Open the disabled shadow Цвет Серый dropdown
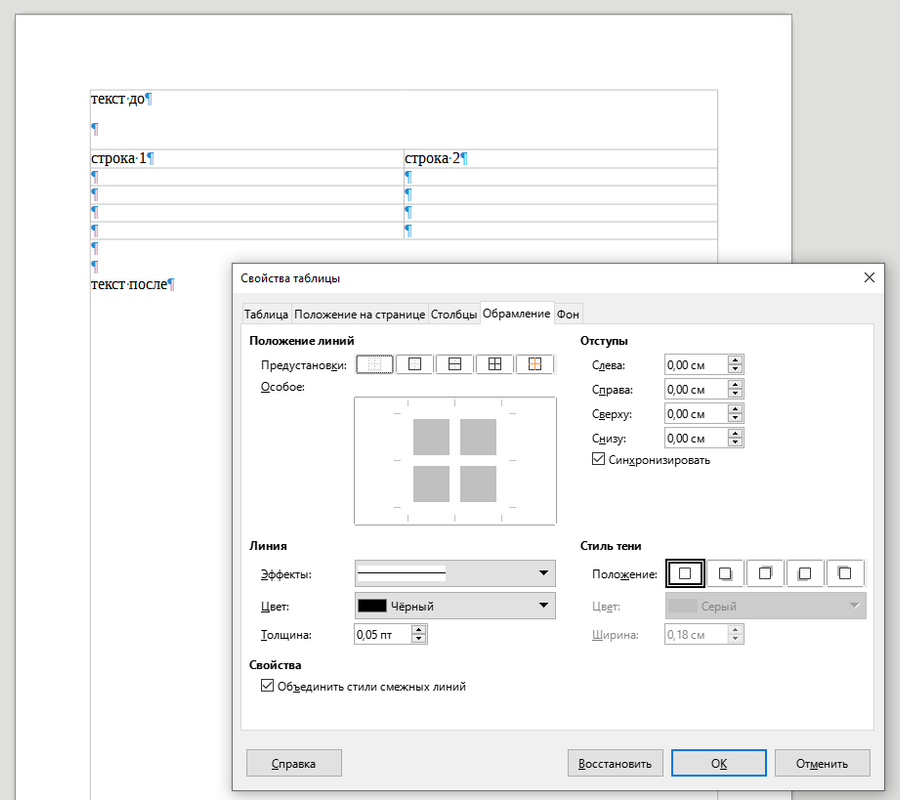Image resolution: width=900 pixels, height=800 pixels. coord(766,605)
